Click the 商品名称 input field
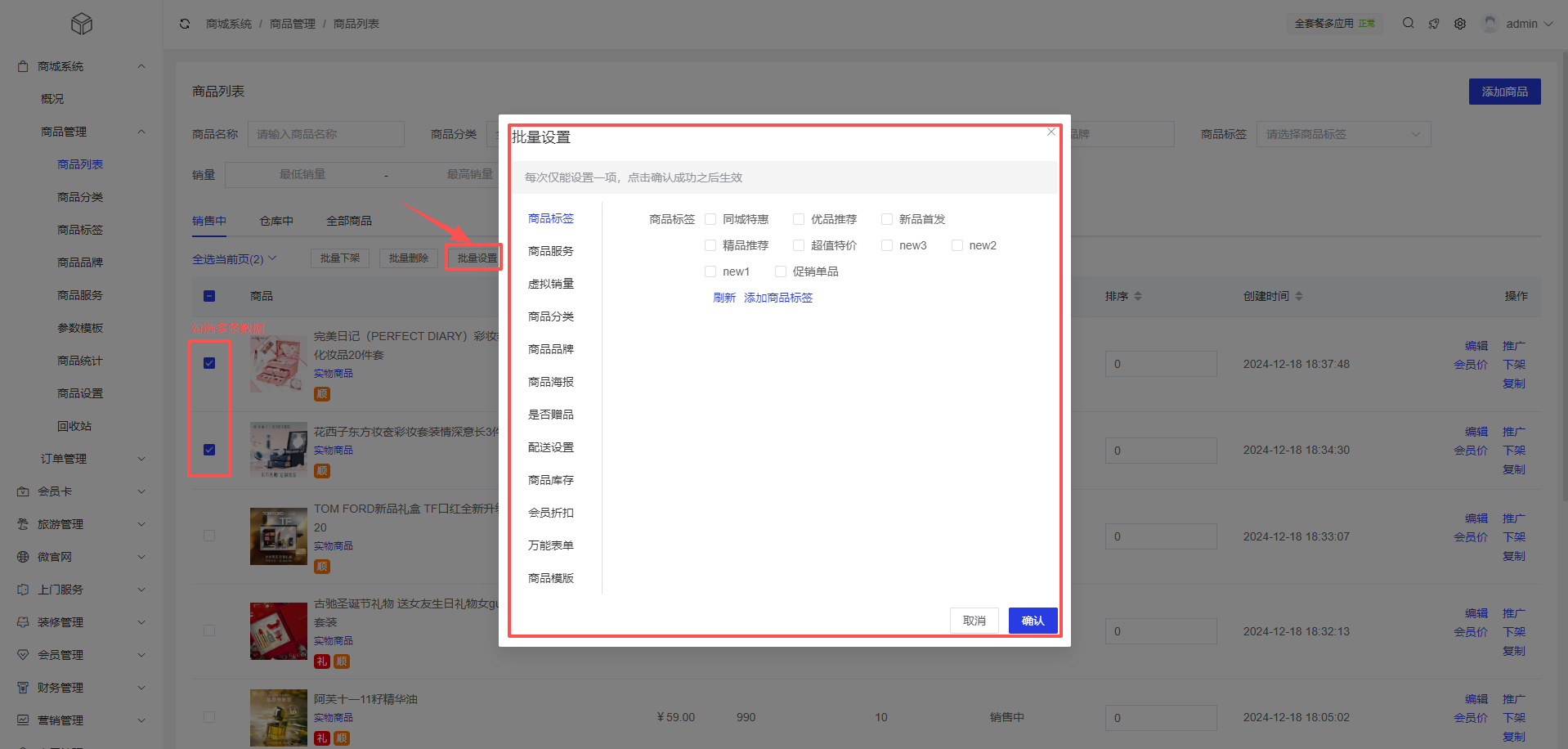This screenshot has width=1568, height=749. point(325,134)
